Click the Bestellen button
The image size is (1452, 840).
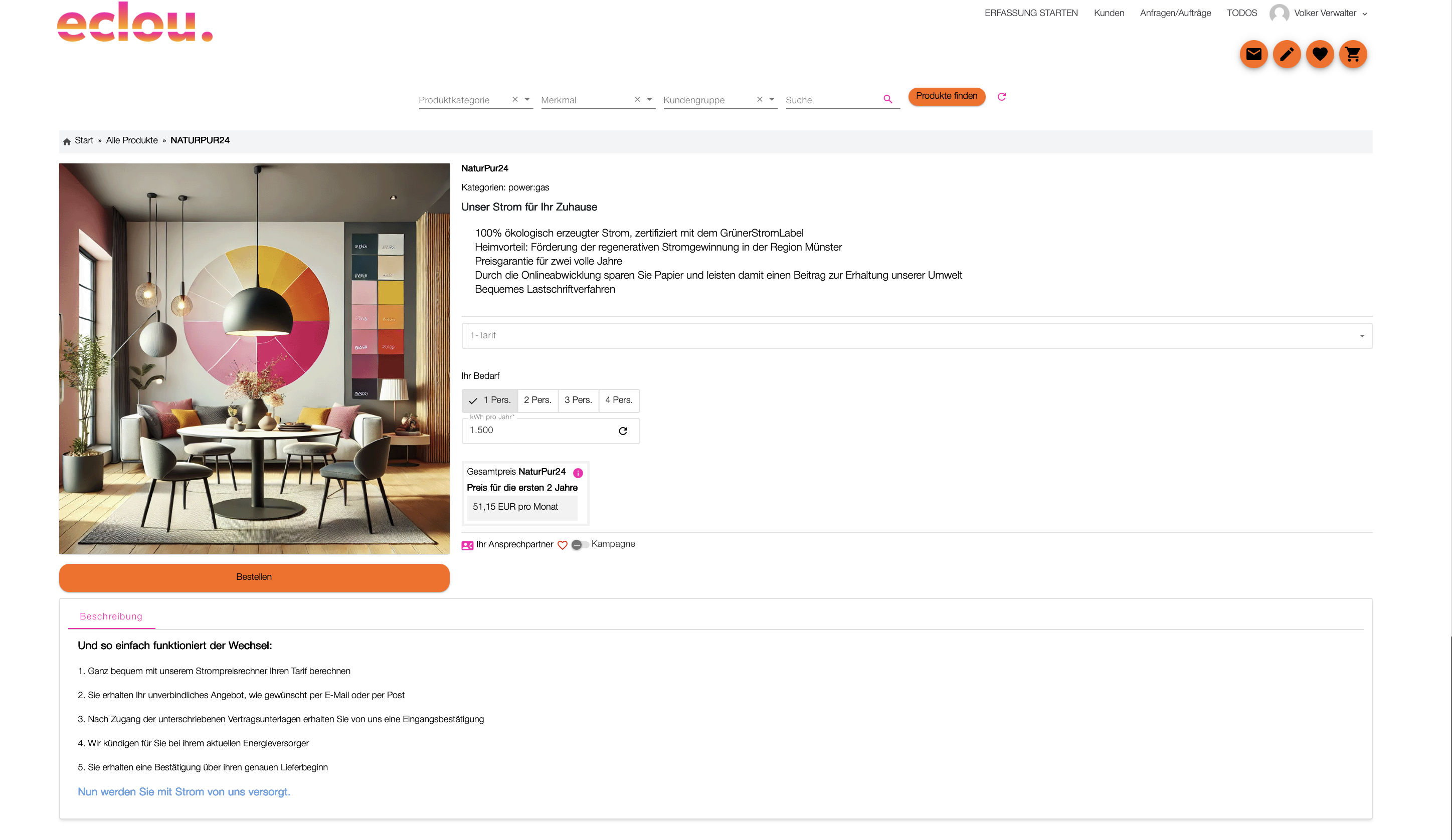pos(254,577)
